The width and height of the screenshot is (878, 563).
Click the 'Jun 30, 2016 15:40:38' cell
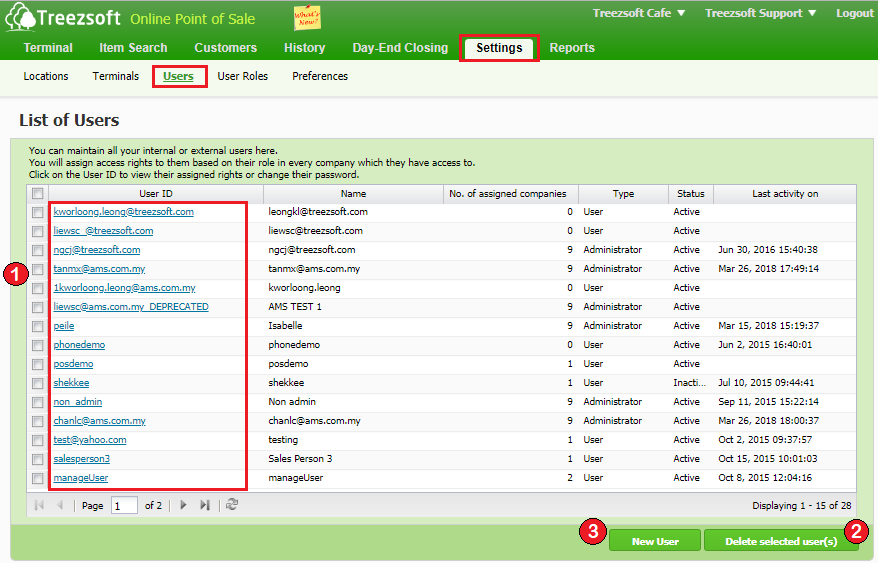point(768,250)
